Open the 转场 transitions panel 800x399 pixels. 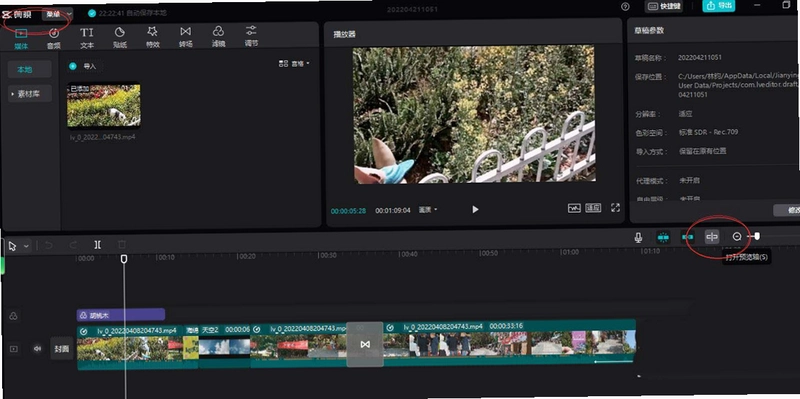[186, 37]
